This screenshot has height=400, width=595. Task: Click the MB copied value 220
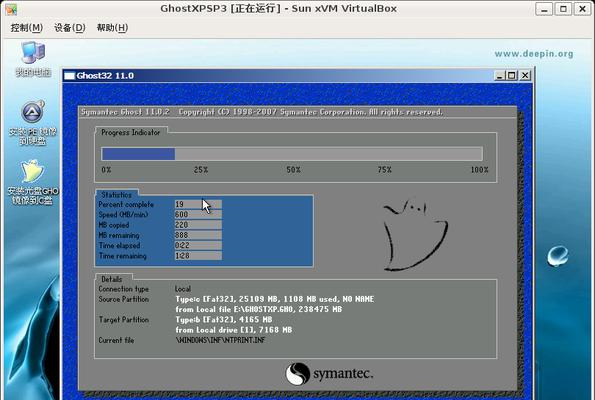(198, 225)
